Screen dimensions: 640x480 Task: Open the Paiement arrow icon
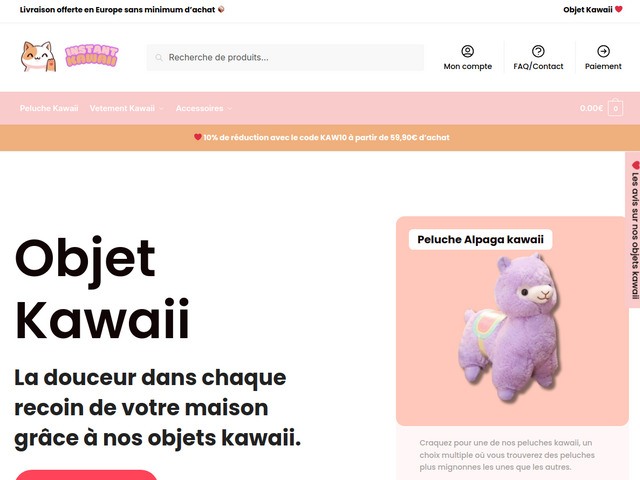[x=603, y=51]
